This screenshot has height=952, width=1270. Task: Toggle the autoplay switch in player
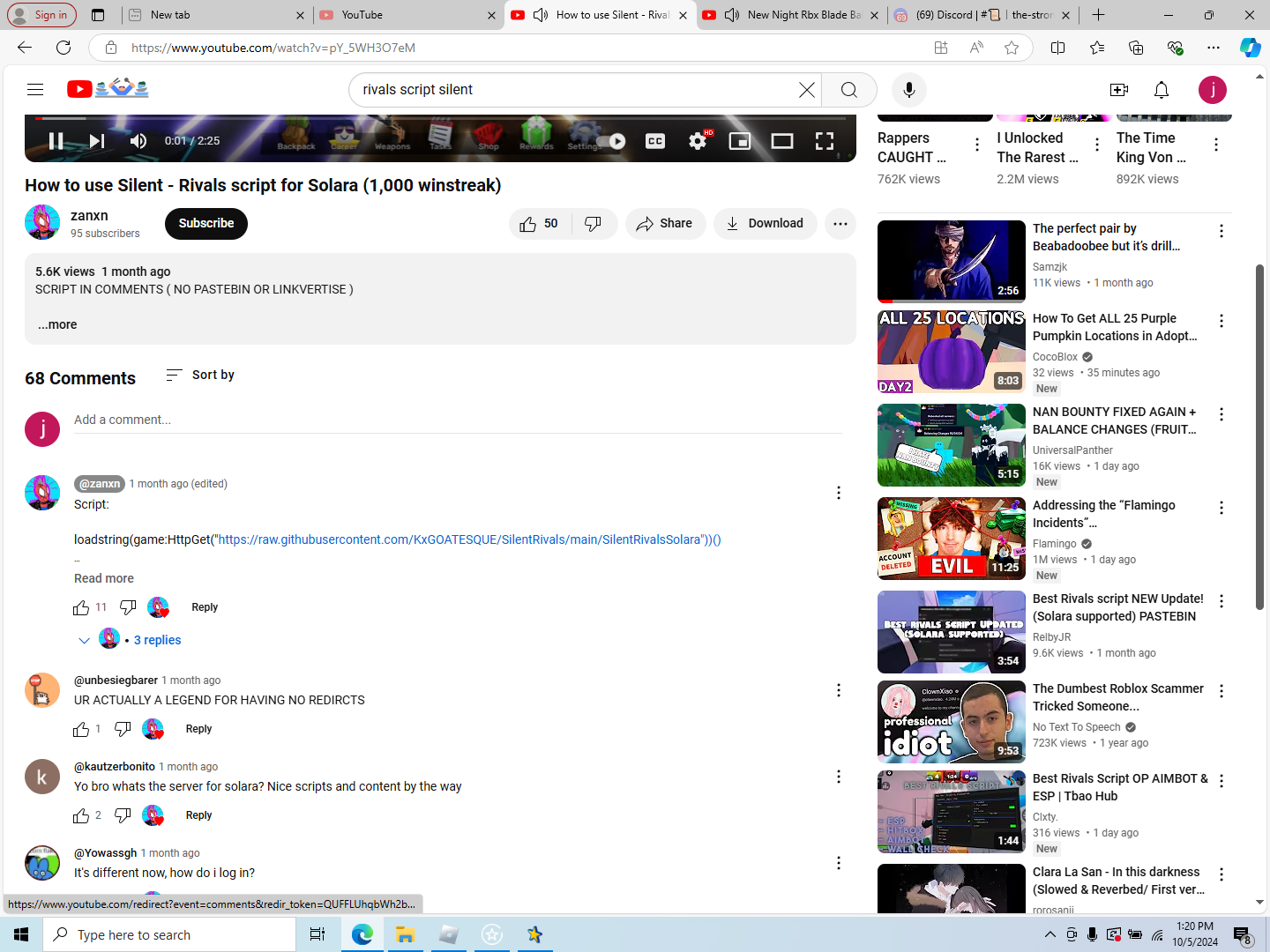click(611, 141)
